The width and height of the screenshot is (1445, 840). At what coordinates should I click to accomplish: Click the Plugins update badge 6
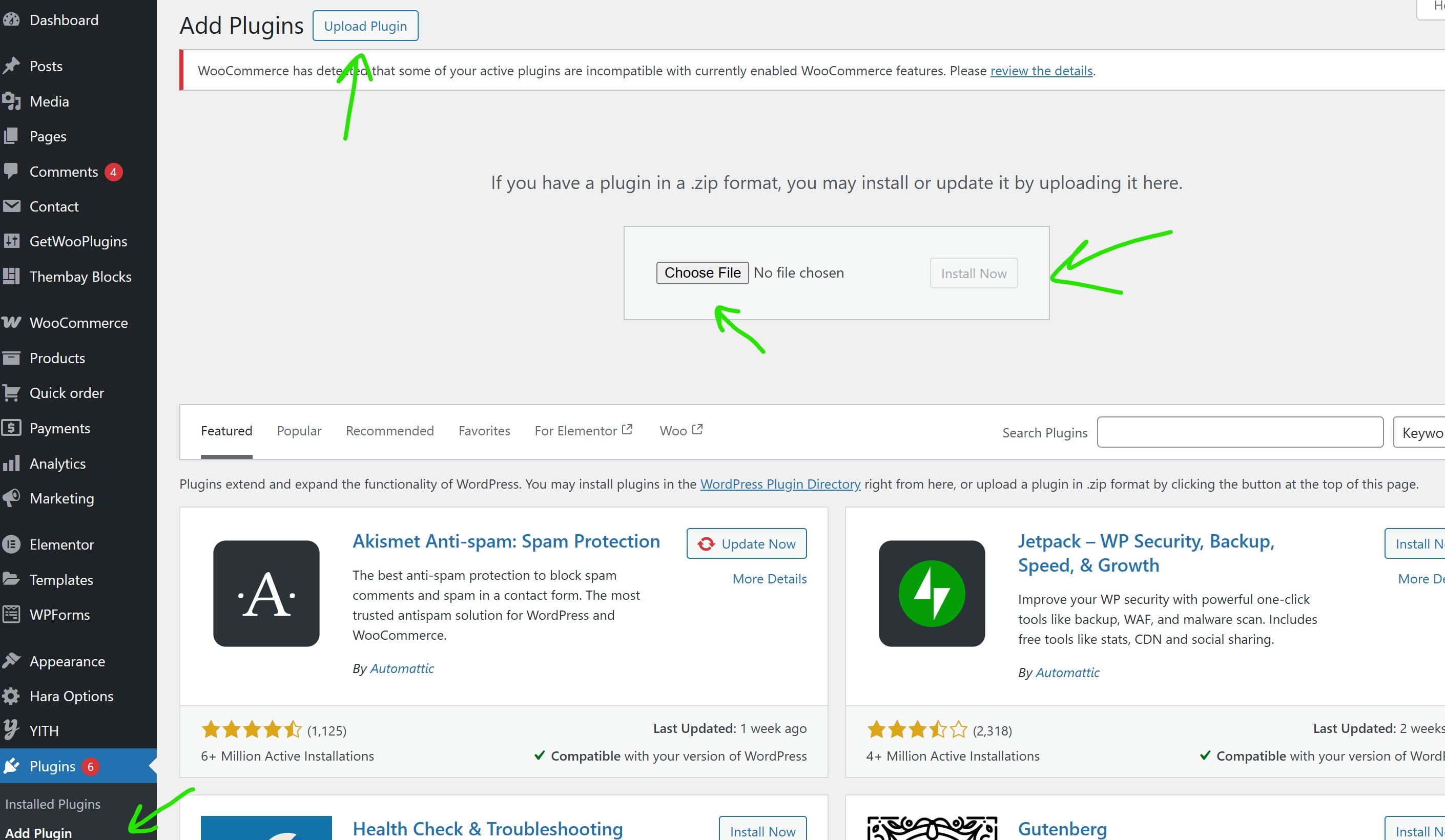coord(91,767)
